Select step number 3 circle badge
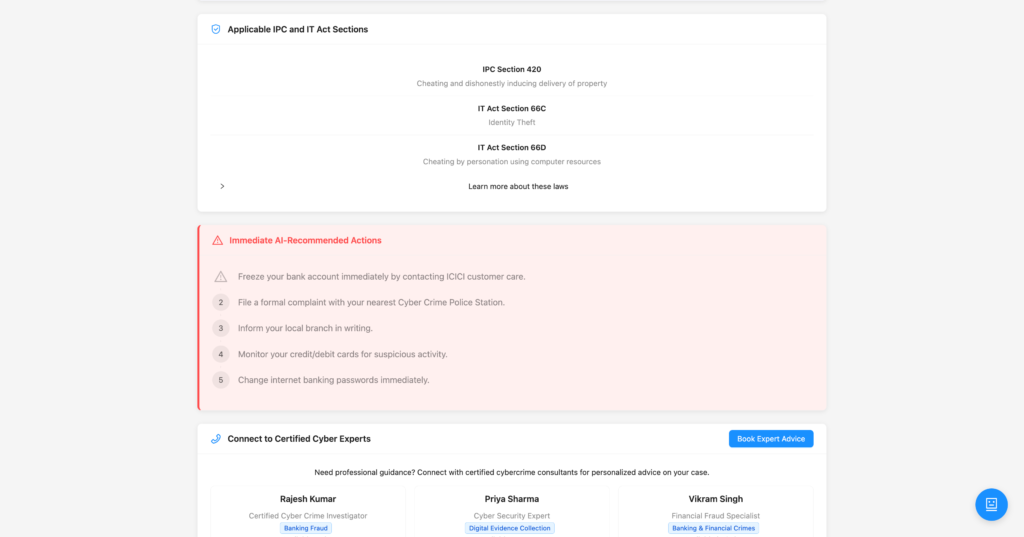Screen dimensions: 1024x537 [221, 328]
